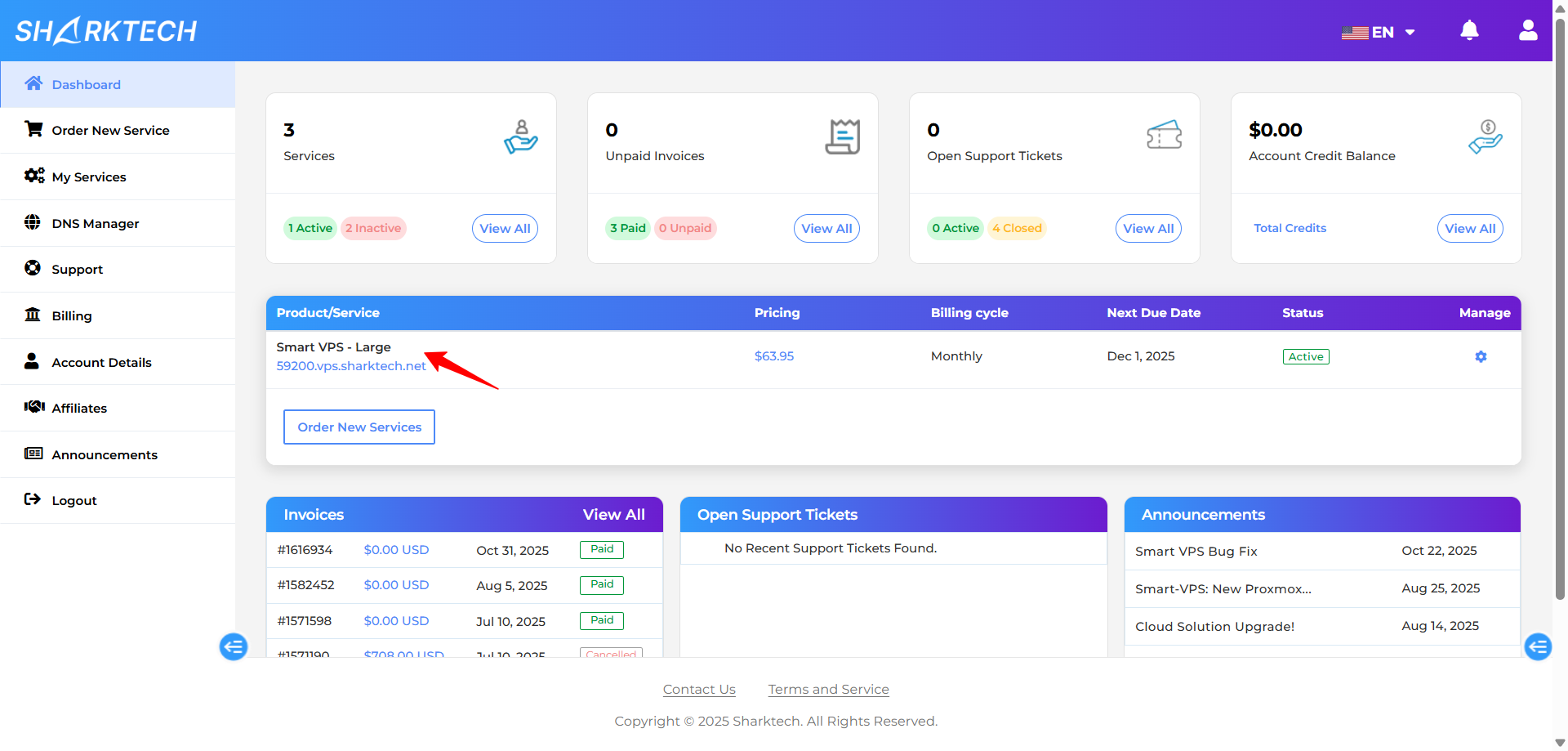Click View All on Credit Balance card
Image resolution: width=1568 pixels, height=751 pixels.
[1470, 229]
